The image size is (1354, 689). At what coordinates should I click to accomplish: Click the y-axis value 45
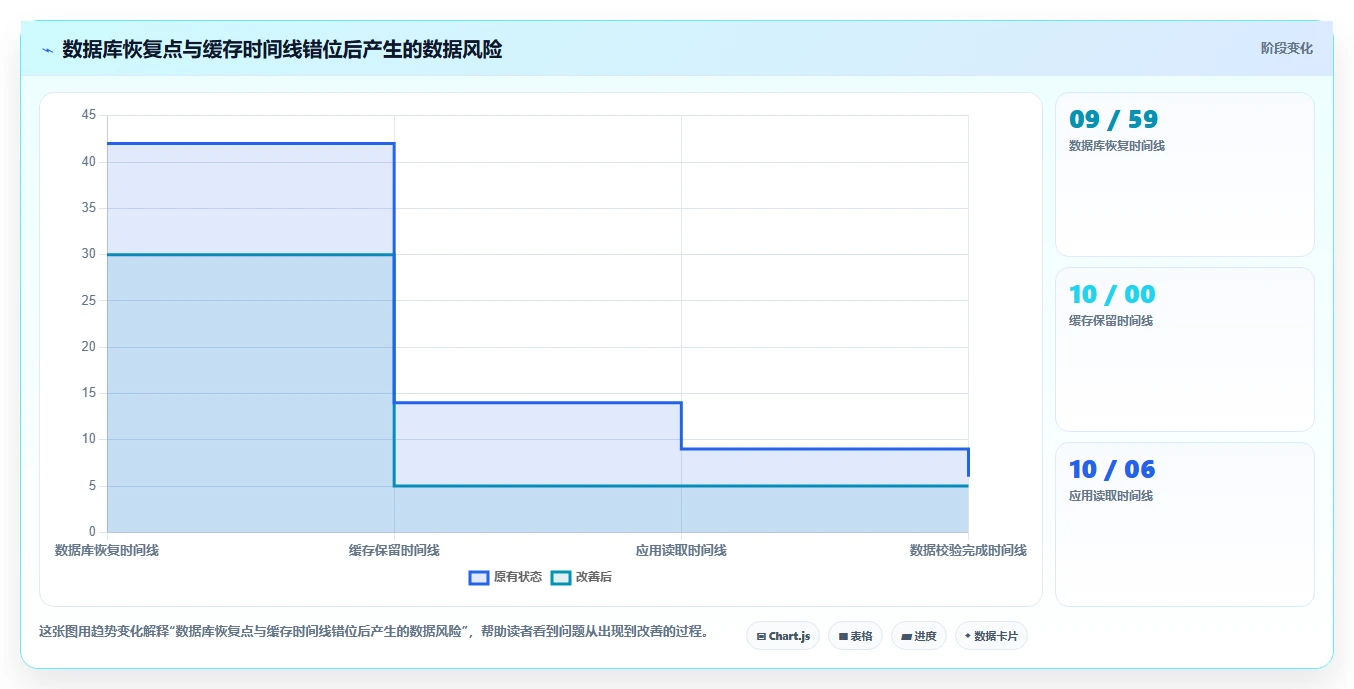click(x=88, y=115)
